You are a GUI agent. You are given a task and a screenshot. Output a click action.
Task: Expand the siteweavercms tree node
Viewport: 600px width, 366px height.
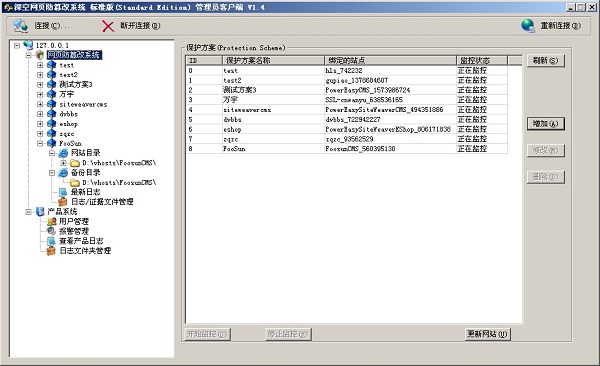[40, 104]
